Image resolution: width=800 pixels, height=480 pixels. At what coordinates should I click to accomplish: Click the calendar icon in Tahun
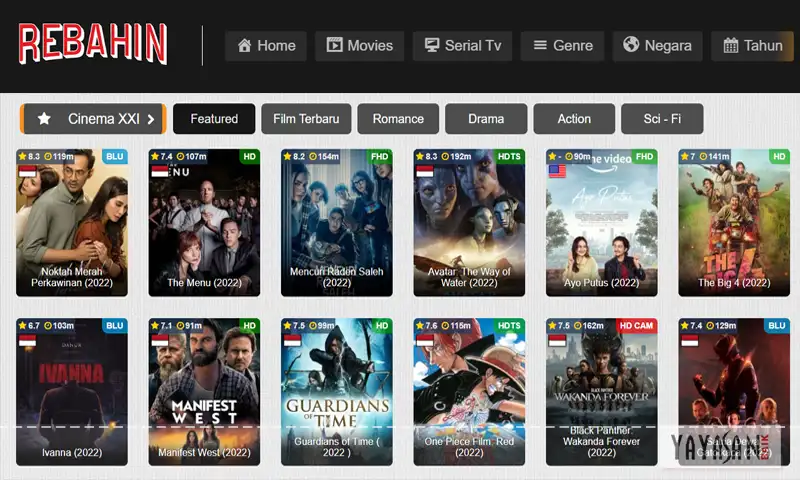coord(731,45)
